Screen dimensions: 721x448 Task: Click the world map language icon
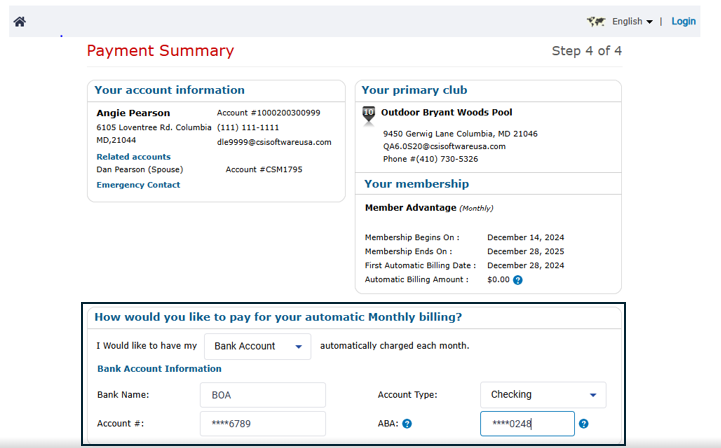click(596, 21)
